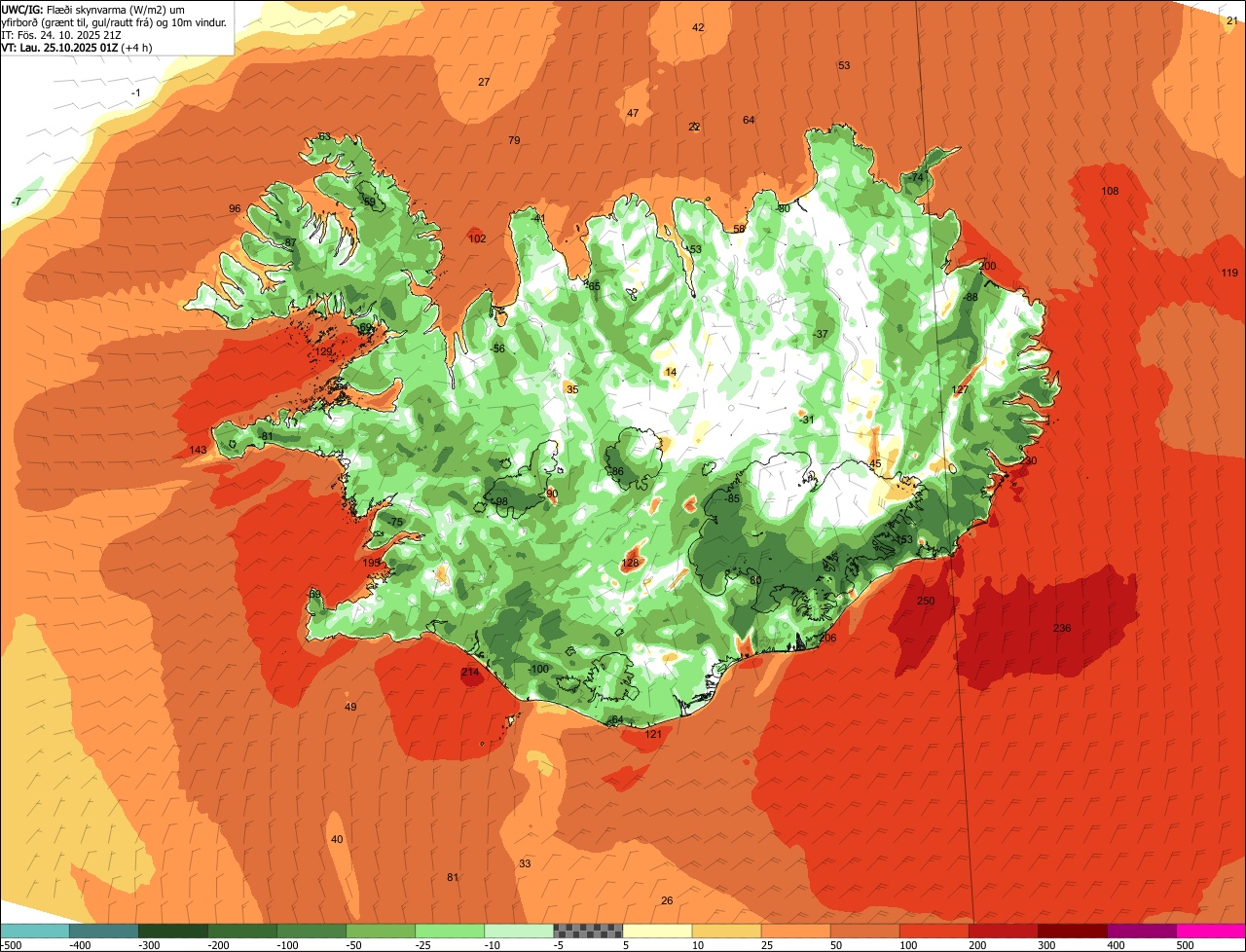This screenshot has height=952, width=1246.
Task: Click the '250' flux value off the southeast coast
Action: [x=926, y=601]
